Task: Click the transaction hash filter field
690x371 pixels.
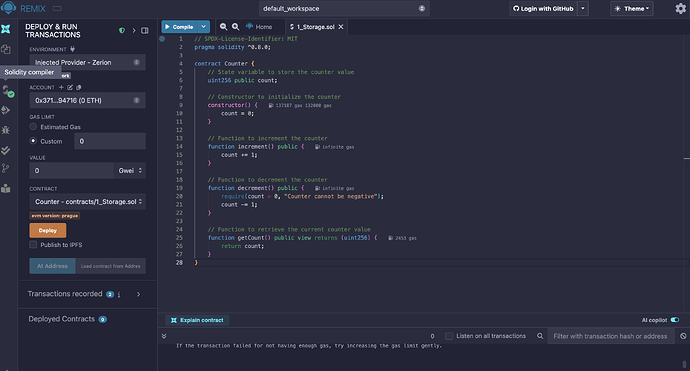Action: [x=610, y=336]
